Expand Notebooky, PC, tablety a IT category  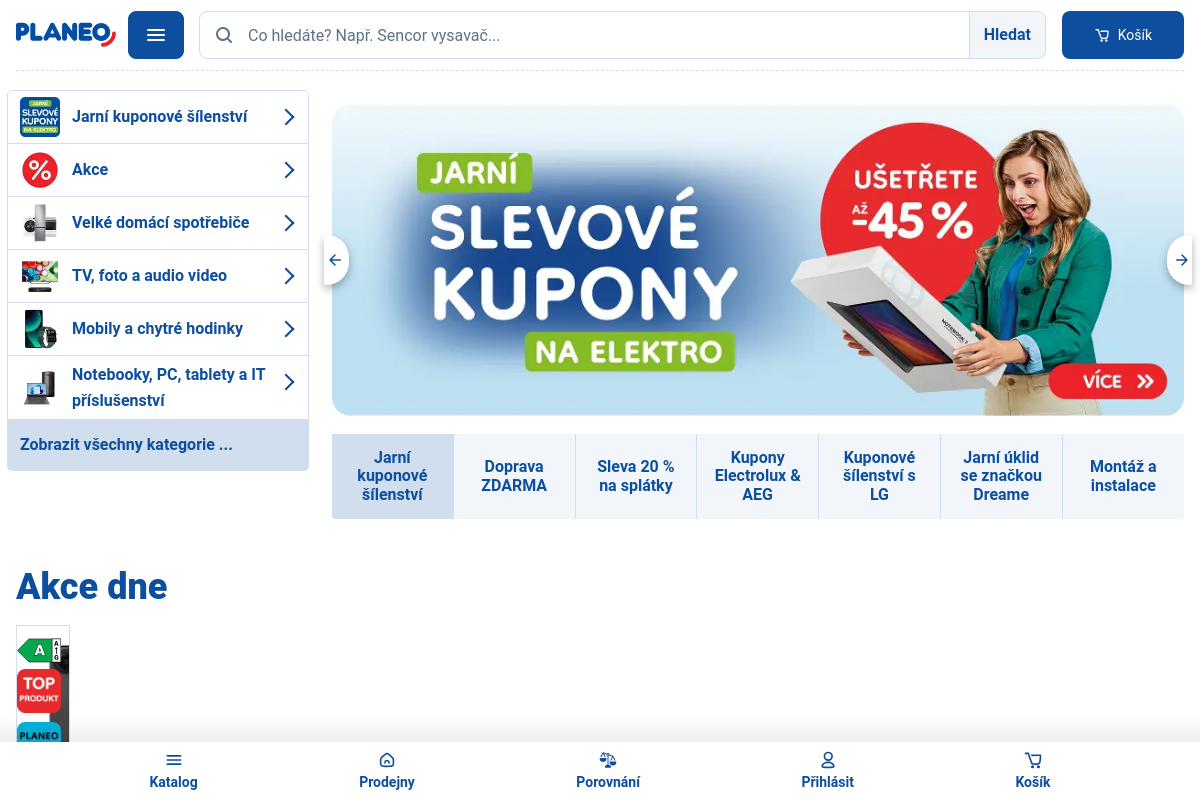pos(289,382)
